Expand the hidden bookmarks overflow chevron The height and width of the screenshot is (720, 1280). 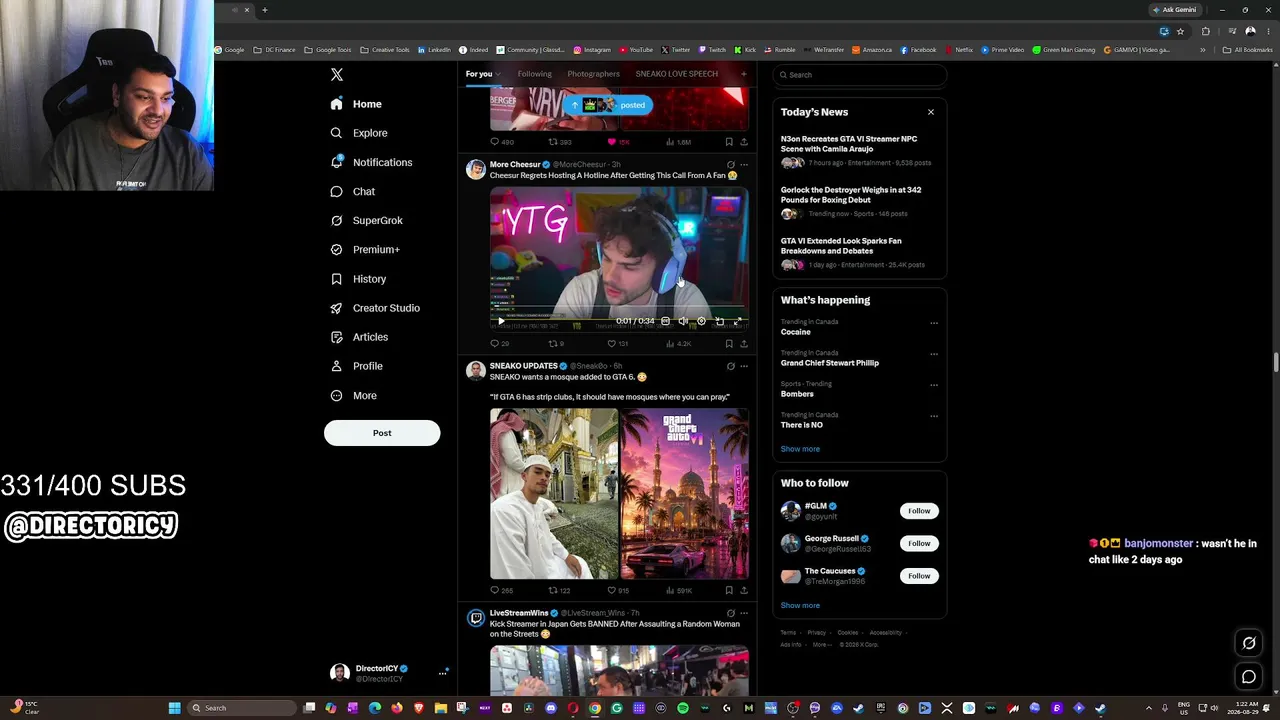(x=1203, y=50)
